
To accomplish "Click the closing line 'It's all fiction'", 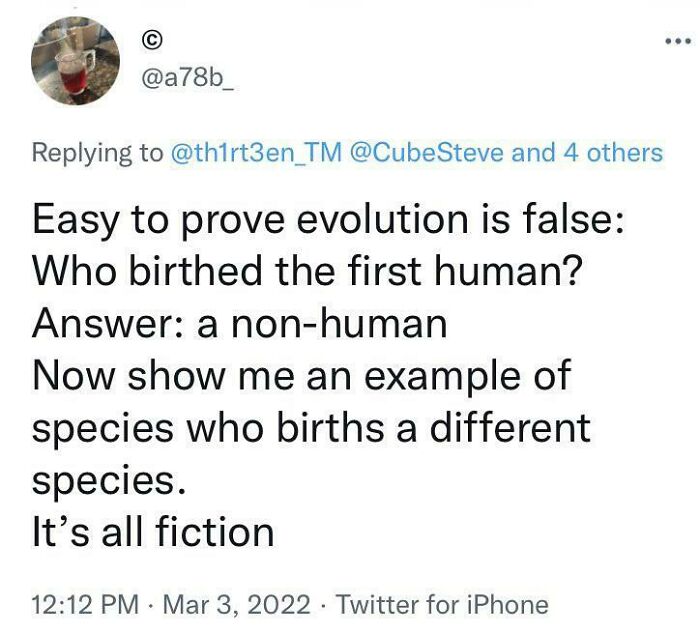I will 153,531.
